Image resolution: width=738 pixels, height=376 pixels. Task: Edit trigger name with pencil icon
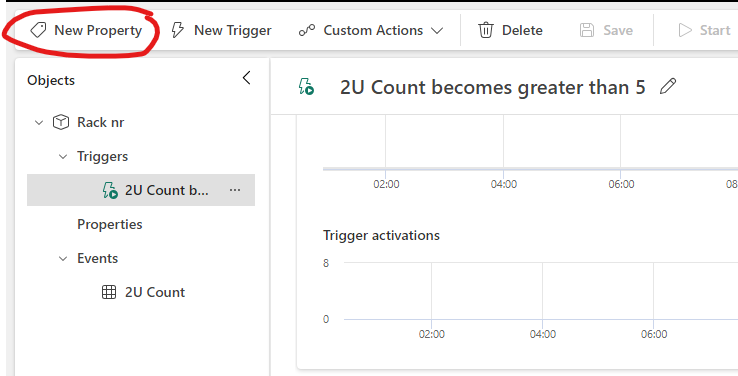(x=668, y=87)
